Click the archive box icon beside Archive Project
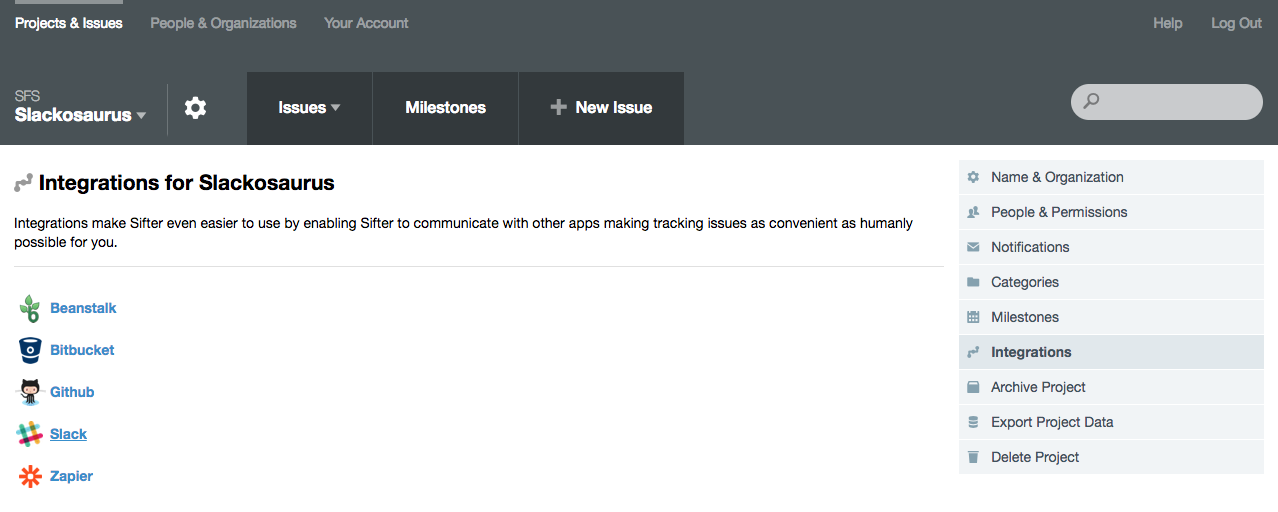 [x=973, y=387]
